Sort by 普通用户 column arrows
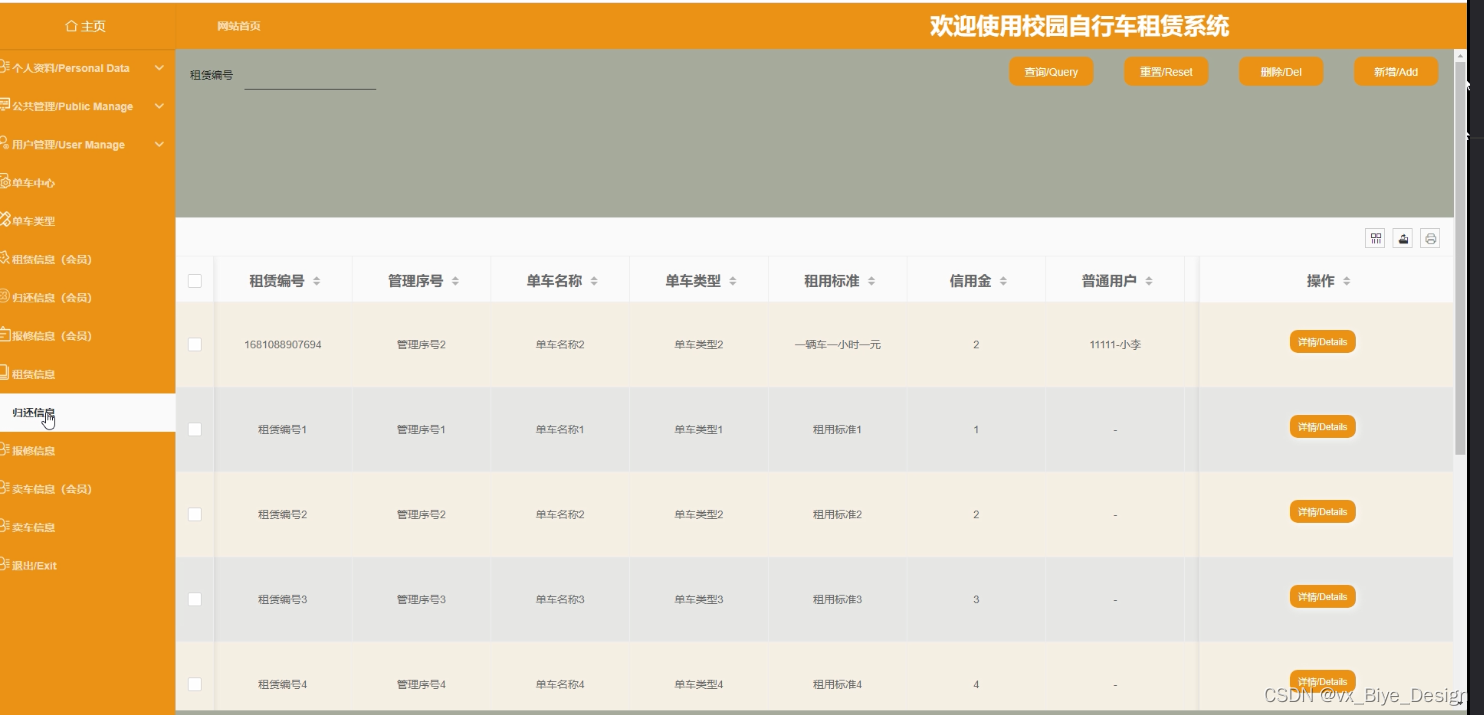 [x=1149, y=282]
